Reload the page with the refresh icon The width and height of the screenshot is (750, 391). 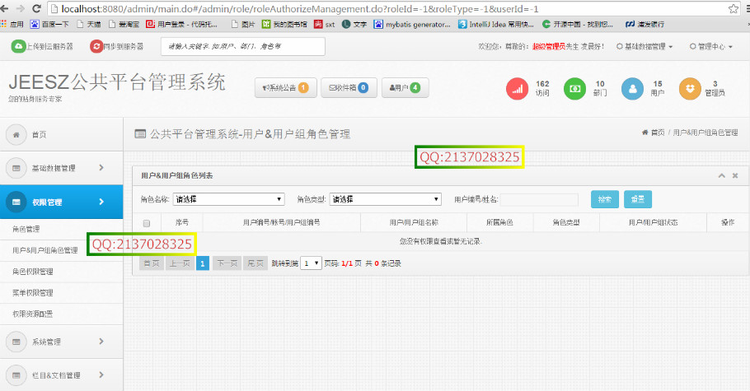(x=36, y=9)
